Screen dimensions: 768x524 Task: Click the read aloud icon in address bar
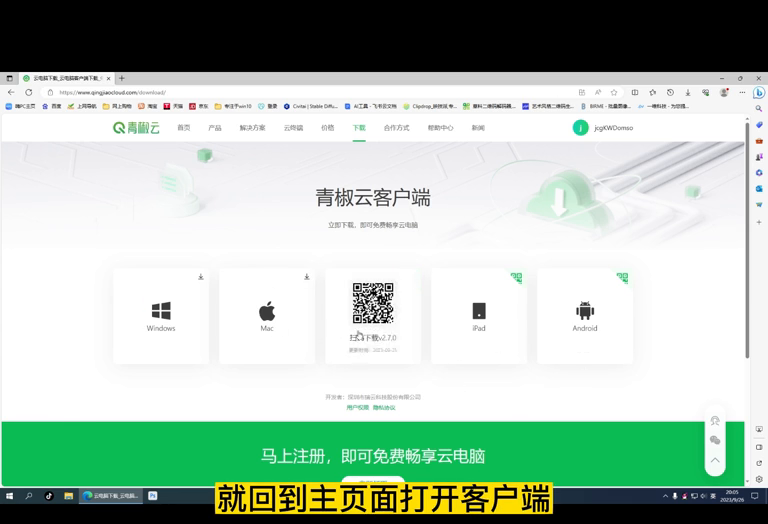[x=598, y=92]
